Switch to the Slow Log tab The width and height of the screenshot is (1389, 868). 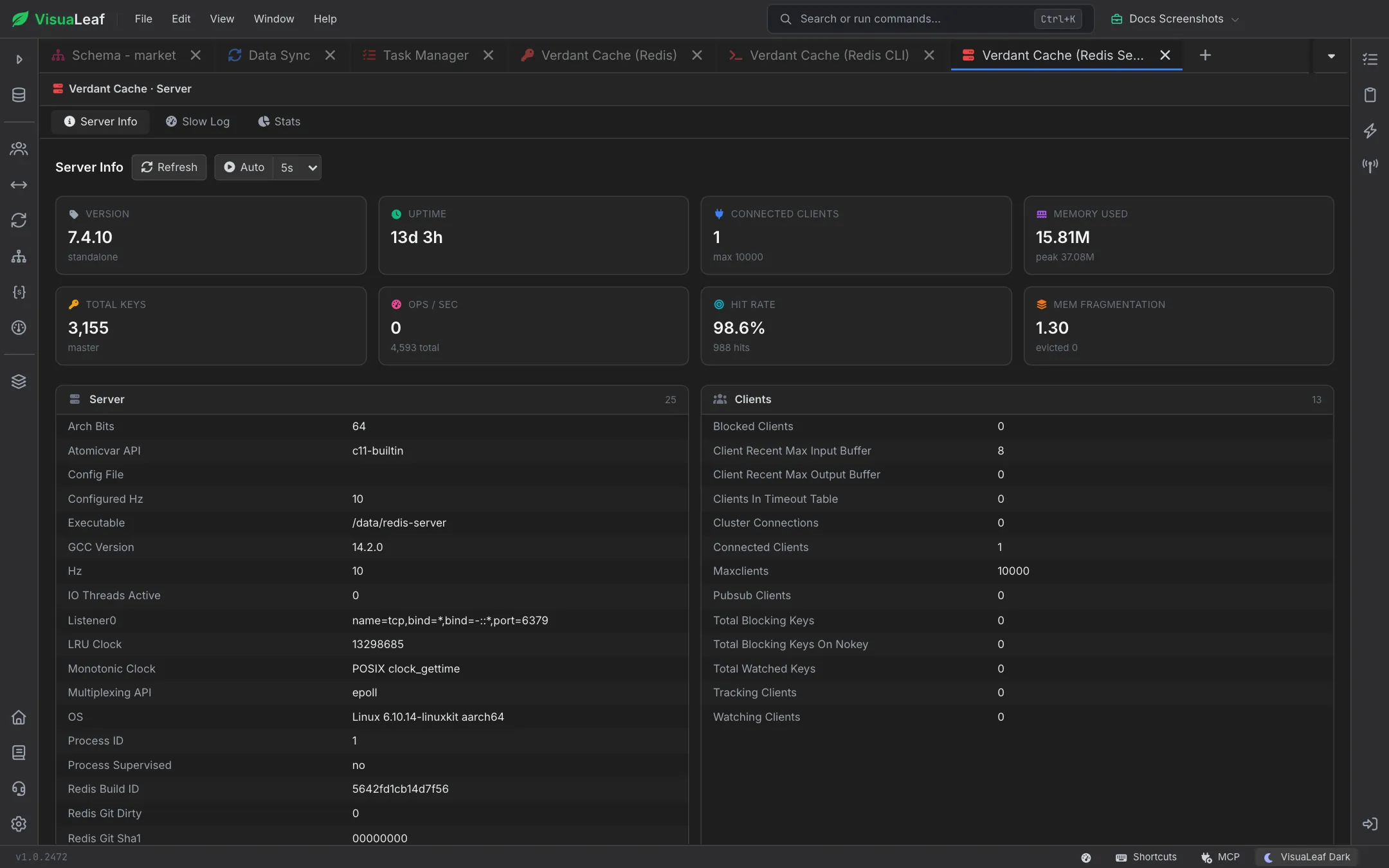[x=197, y=122]
